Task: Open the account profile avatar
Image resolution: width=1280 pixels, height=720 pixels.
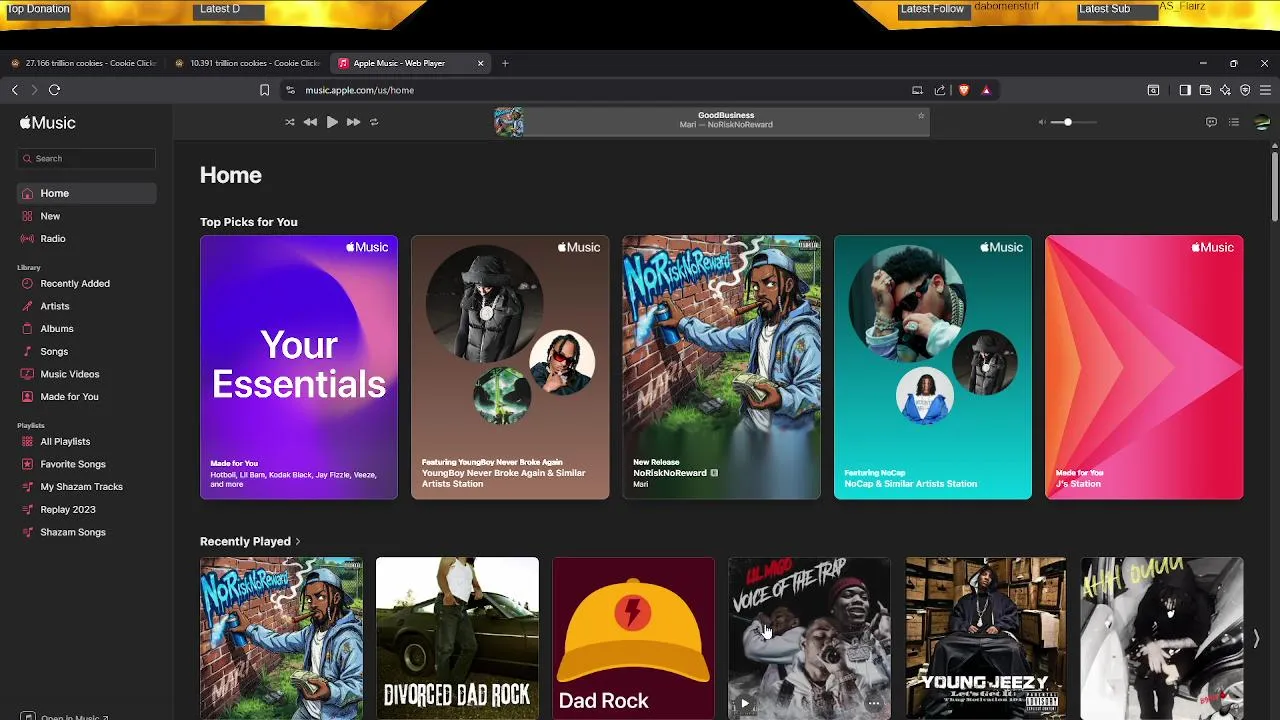Action: tap(1261, 122)
